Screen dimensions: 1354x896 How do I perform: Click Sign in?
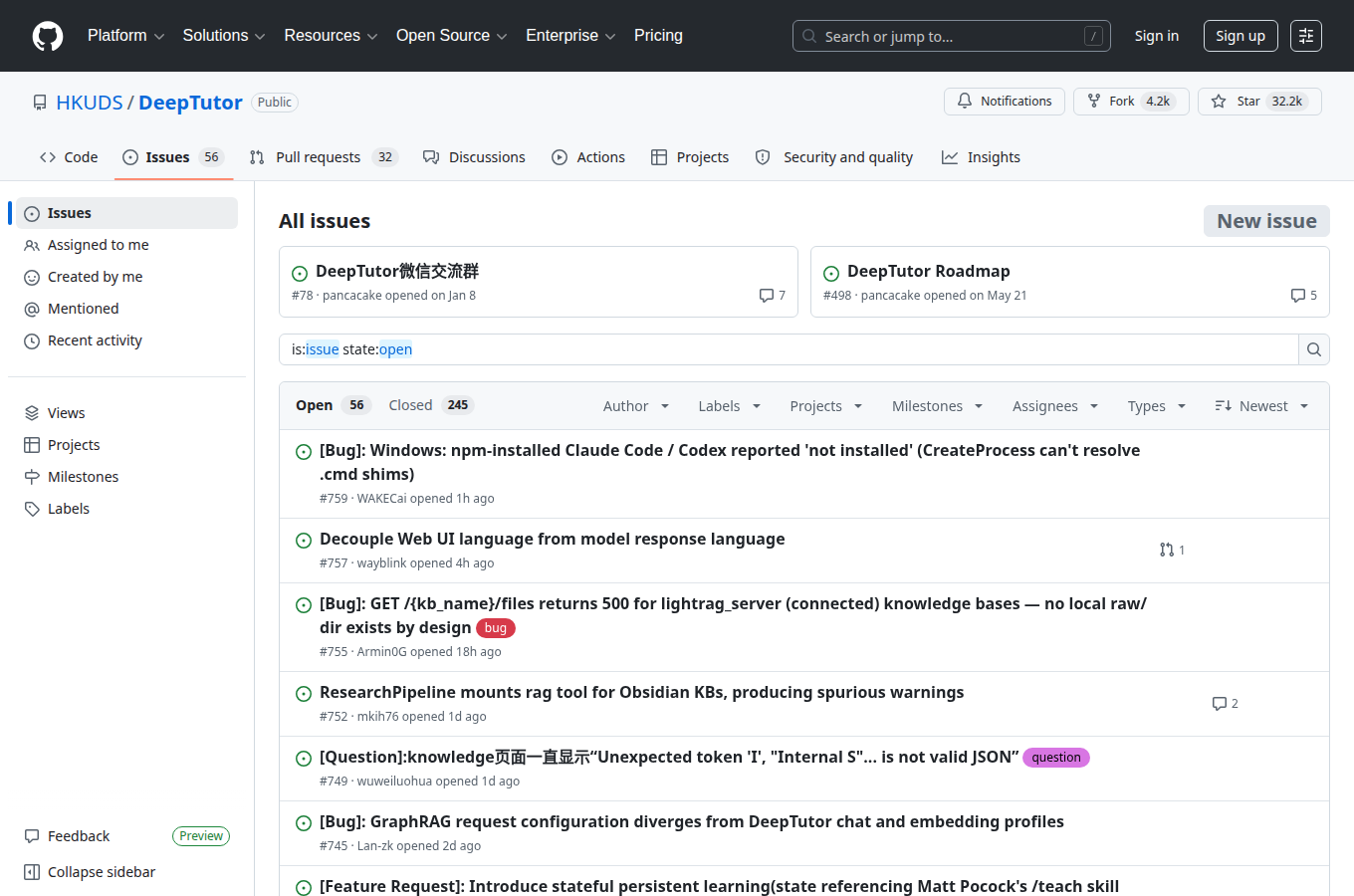(x=1156, y=36)
